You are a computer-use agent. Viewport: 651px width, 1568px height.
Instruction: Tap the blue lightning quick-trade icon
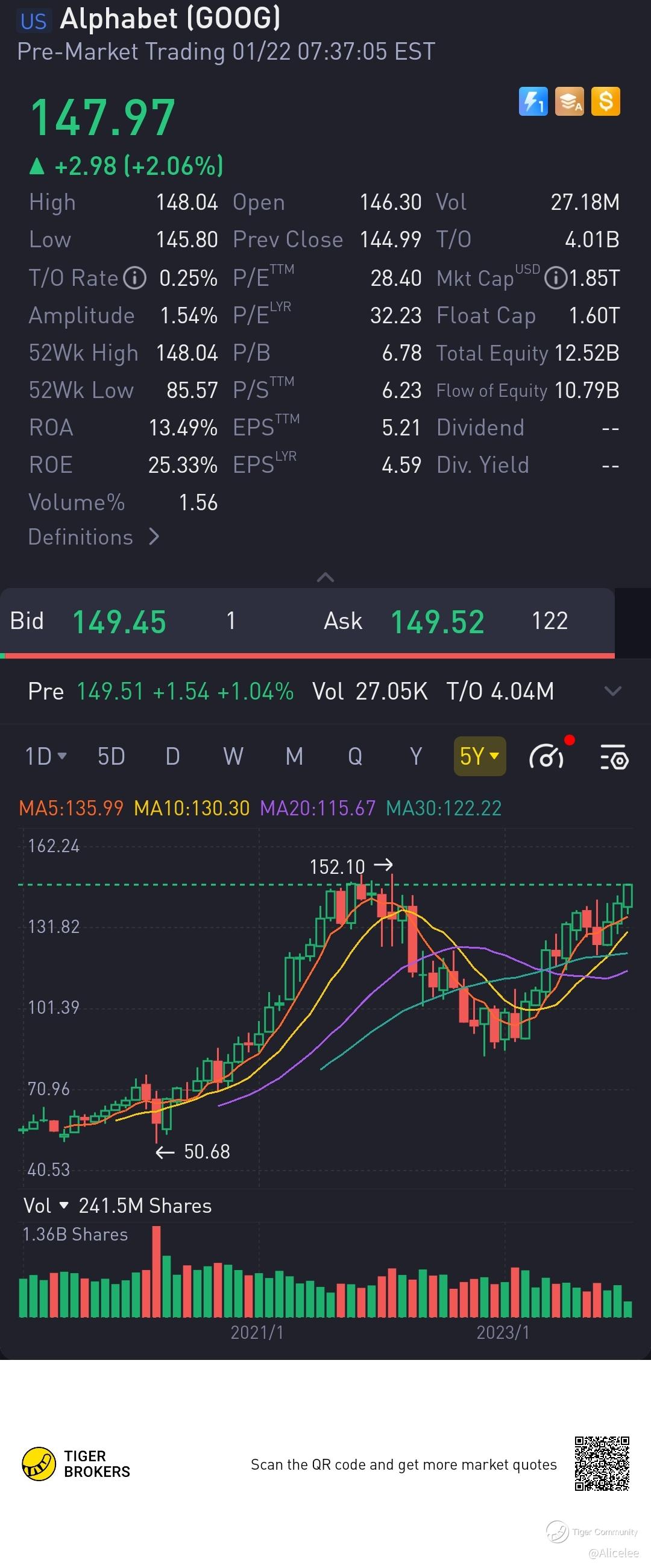(x=533, y=101)
